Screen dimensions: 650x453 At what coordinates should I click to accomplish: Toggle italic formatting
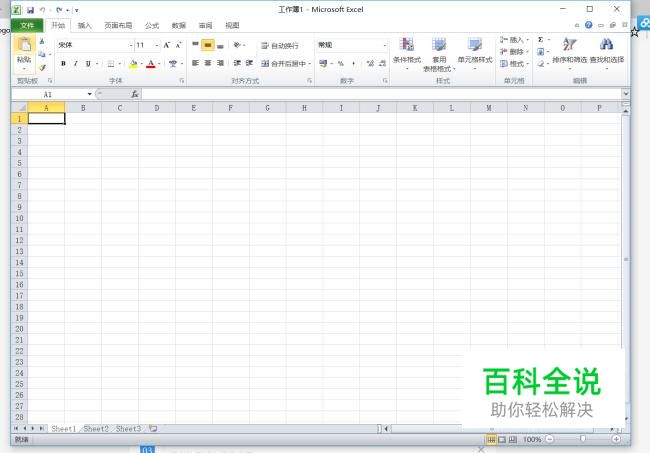pos(75,63)
